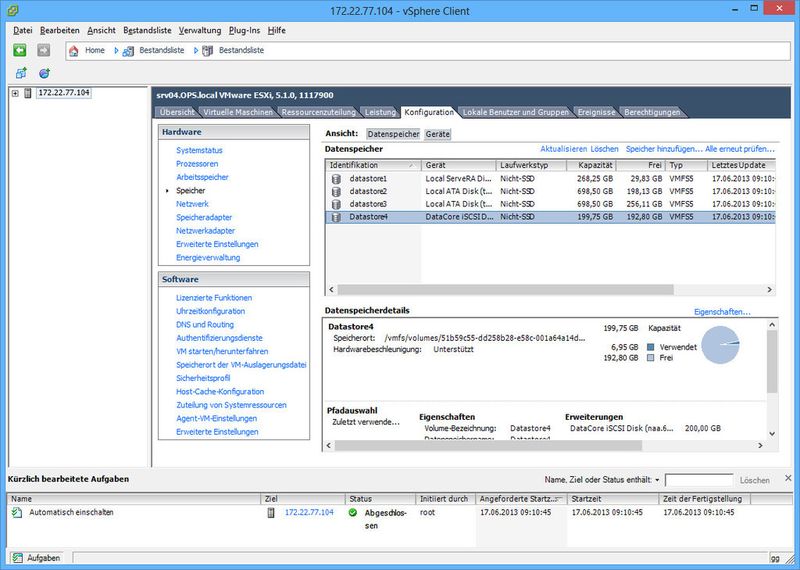Click the task filter text field
Screen dimensions: 800x570
point(699,480)
